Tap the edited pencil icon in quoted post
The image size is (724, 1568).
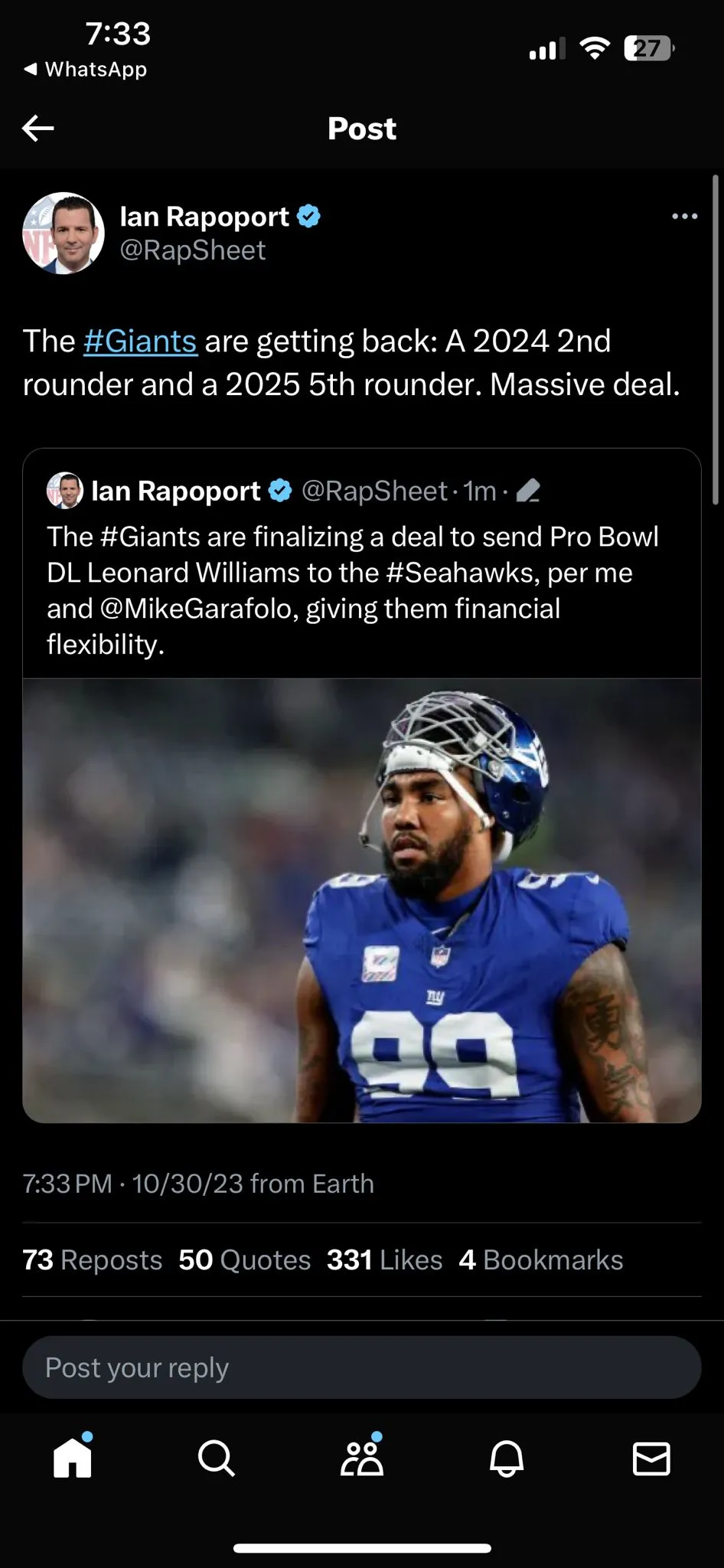coord(528,491)
